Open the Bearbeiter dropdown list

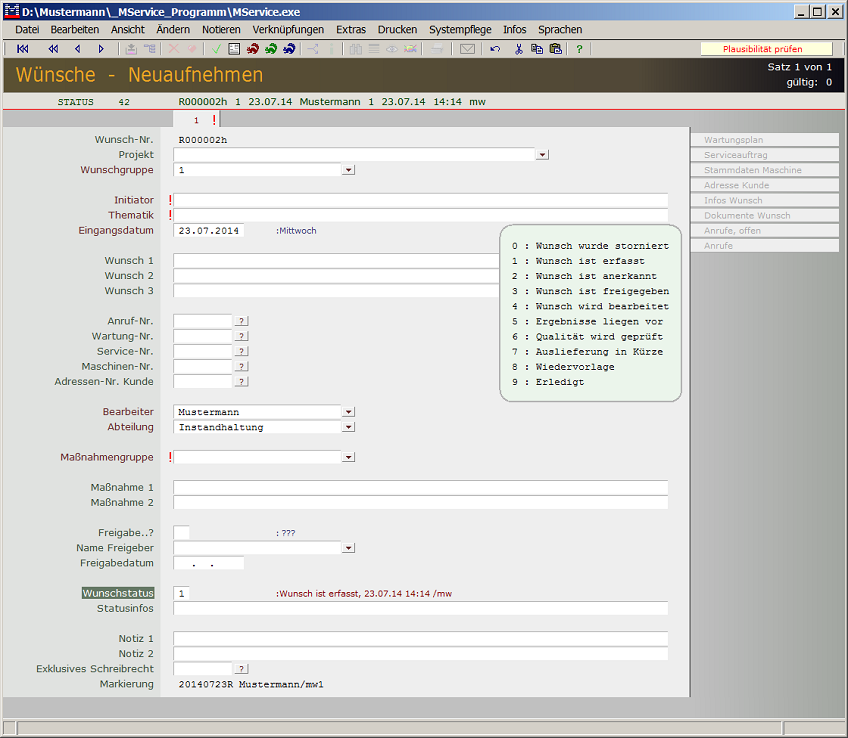[348, 412]
